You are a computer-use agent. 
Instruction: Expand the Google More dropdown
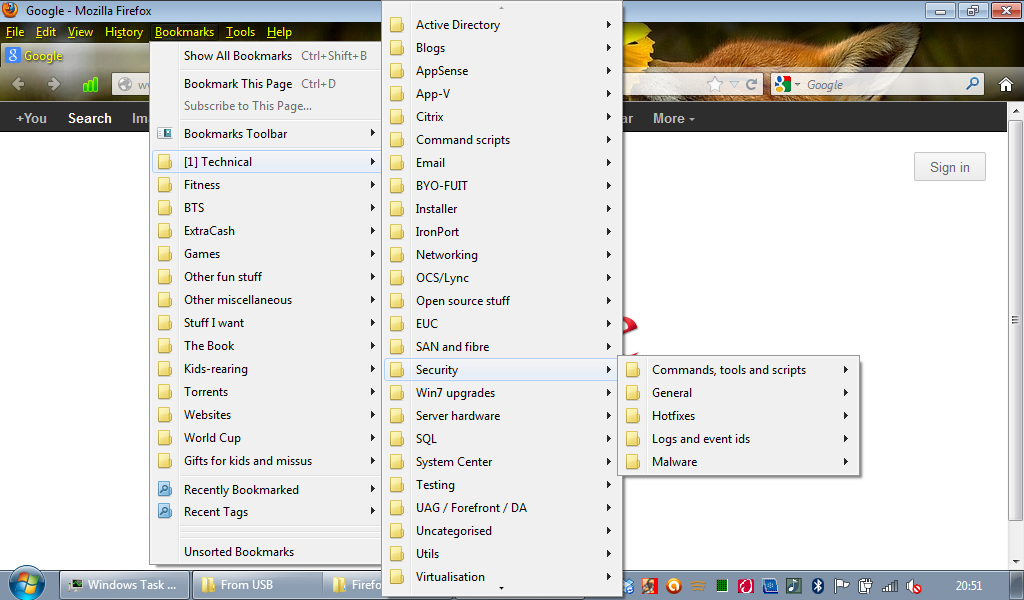(673, 118)
